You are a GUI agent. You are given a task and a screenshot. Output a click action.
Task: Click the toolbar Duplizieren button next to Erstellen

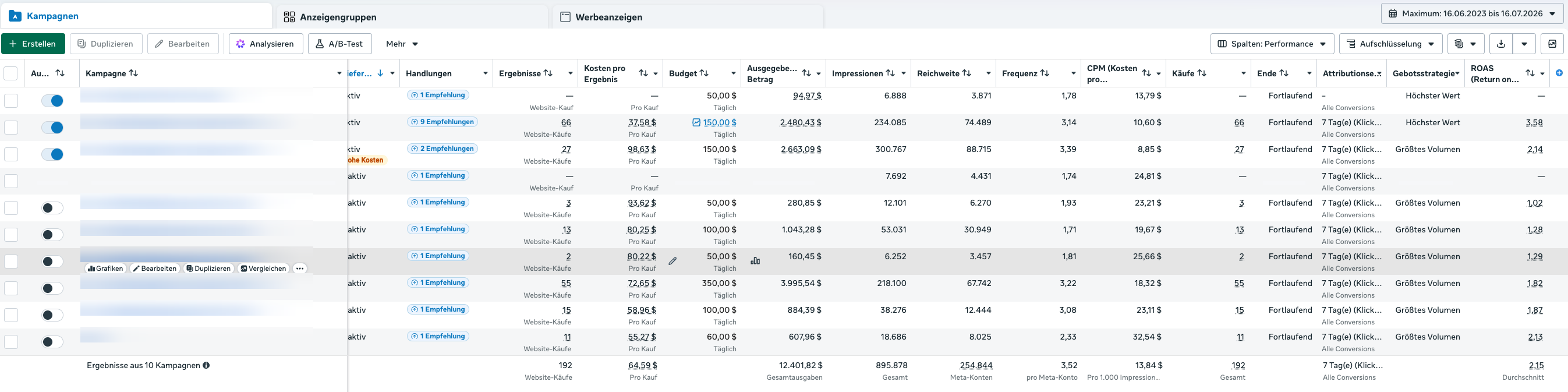(106, 44)
